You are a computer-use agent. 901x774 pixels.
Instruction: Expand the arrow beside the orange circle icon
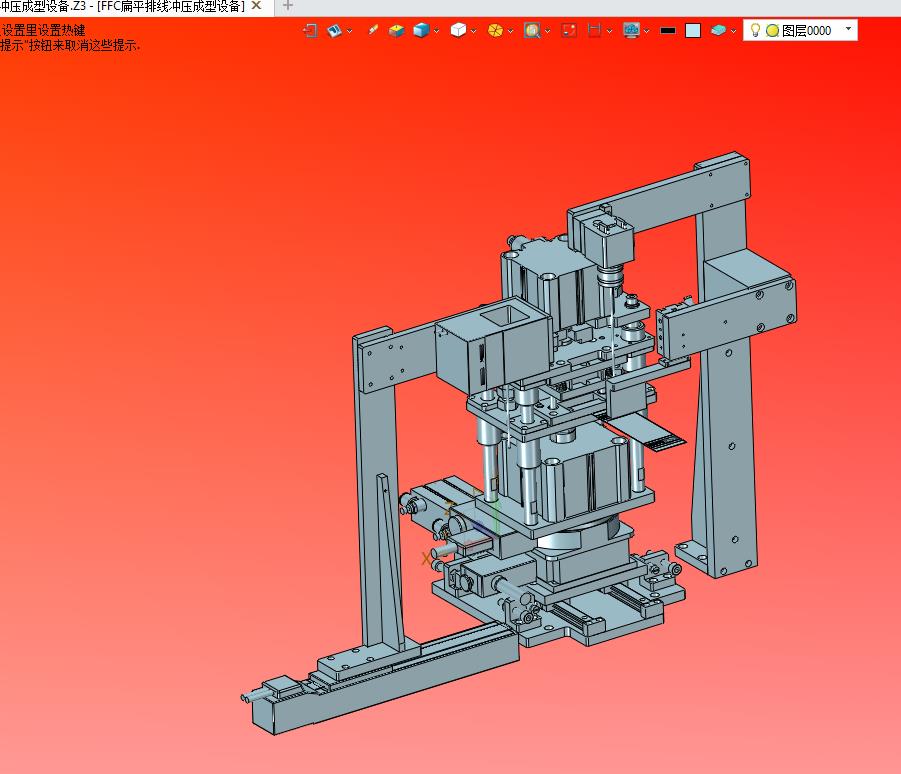point(510,31)
